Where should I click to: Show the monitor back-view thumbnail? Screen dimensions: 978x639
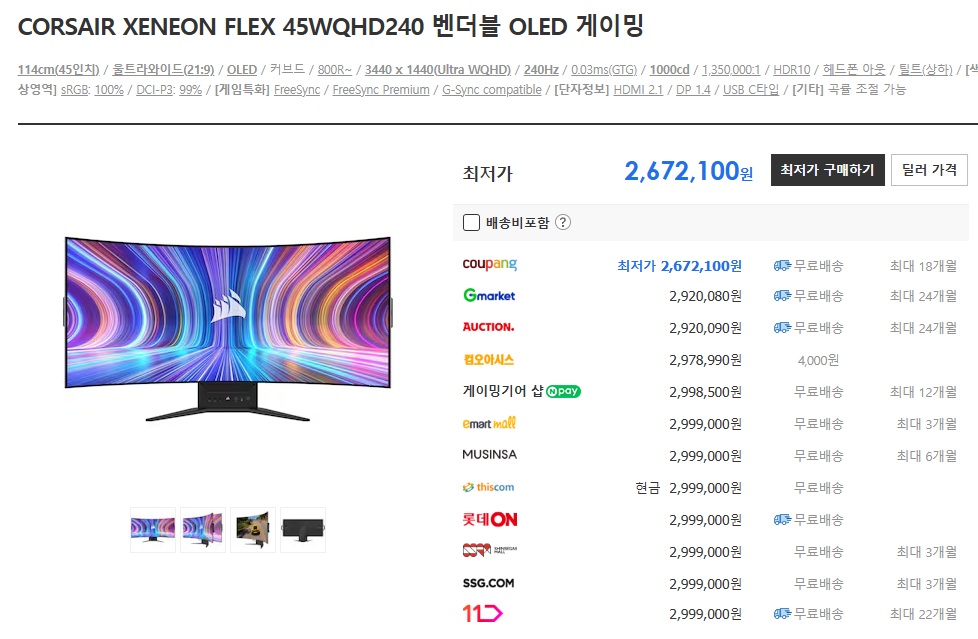pos(303,530)
